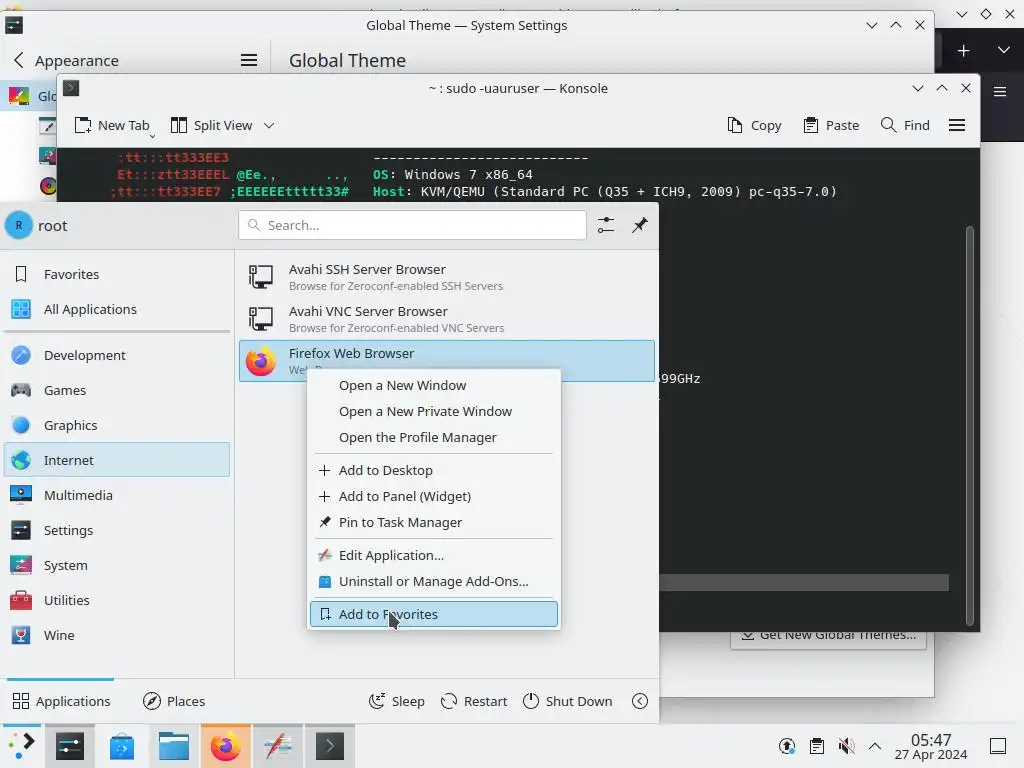Image resolution: width=1024 pixels, height=768 pixels.
Task: Choose Open the Profile Manager
Action: coord(434,438)
